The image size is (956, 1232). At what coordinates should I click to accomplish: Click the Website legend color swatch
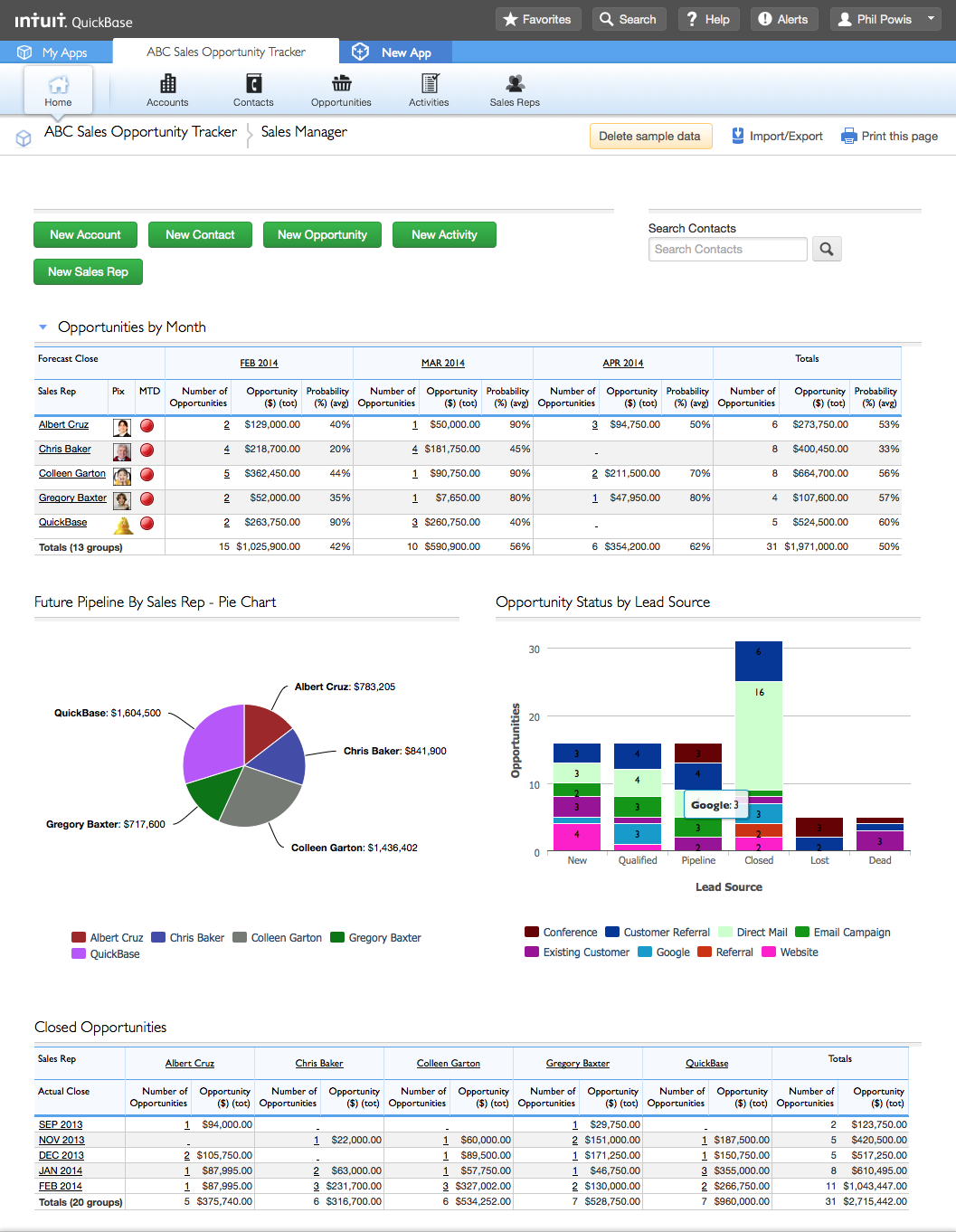point(769,952)
